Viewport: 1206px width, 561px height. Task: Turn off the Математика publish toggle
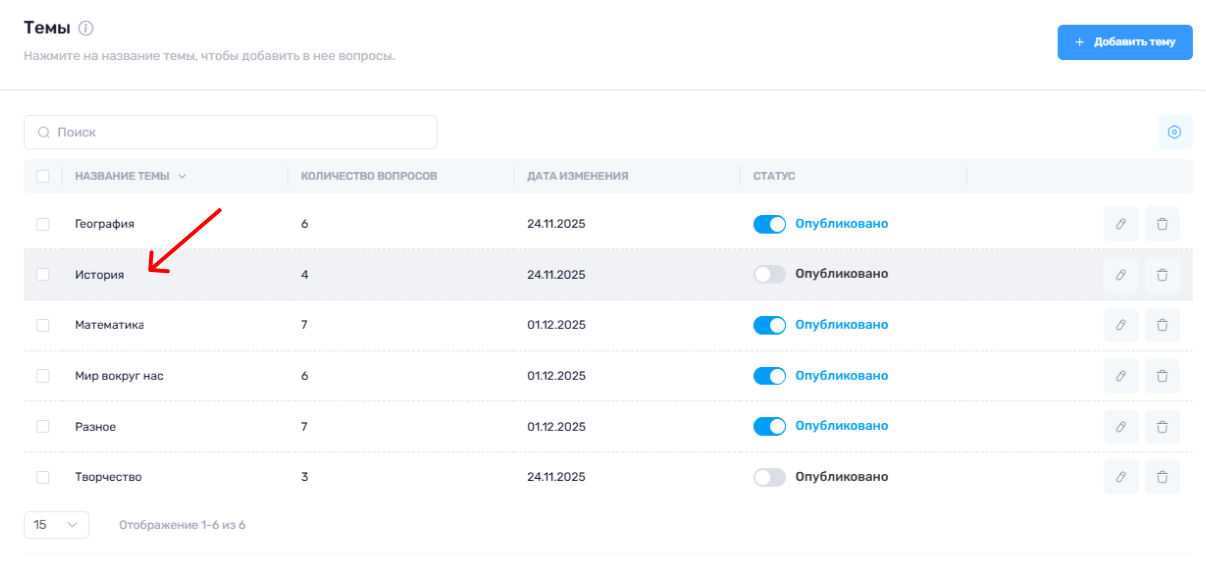point(770,325)
